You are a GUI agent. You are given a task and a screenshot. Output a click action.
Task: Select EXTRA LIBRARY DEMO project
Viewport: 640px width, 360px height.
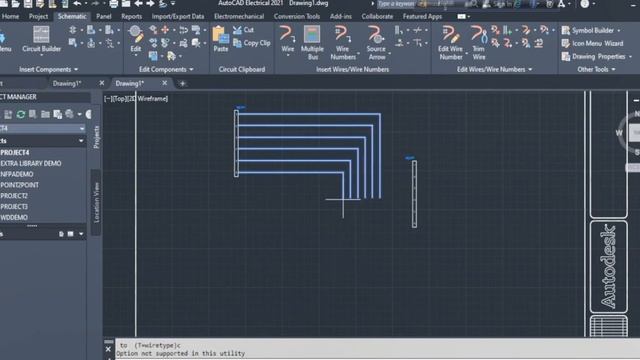point(31,164)
